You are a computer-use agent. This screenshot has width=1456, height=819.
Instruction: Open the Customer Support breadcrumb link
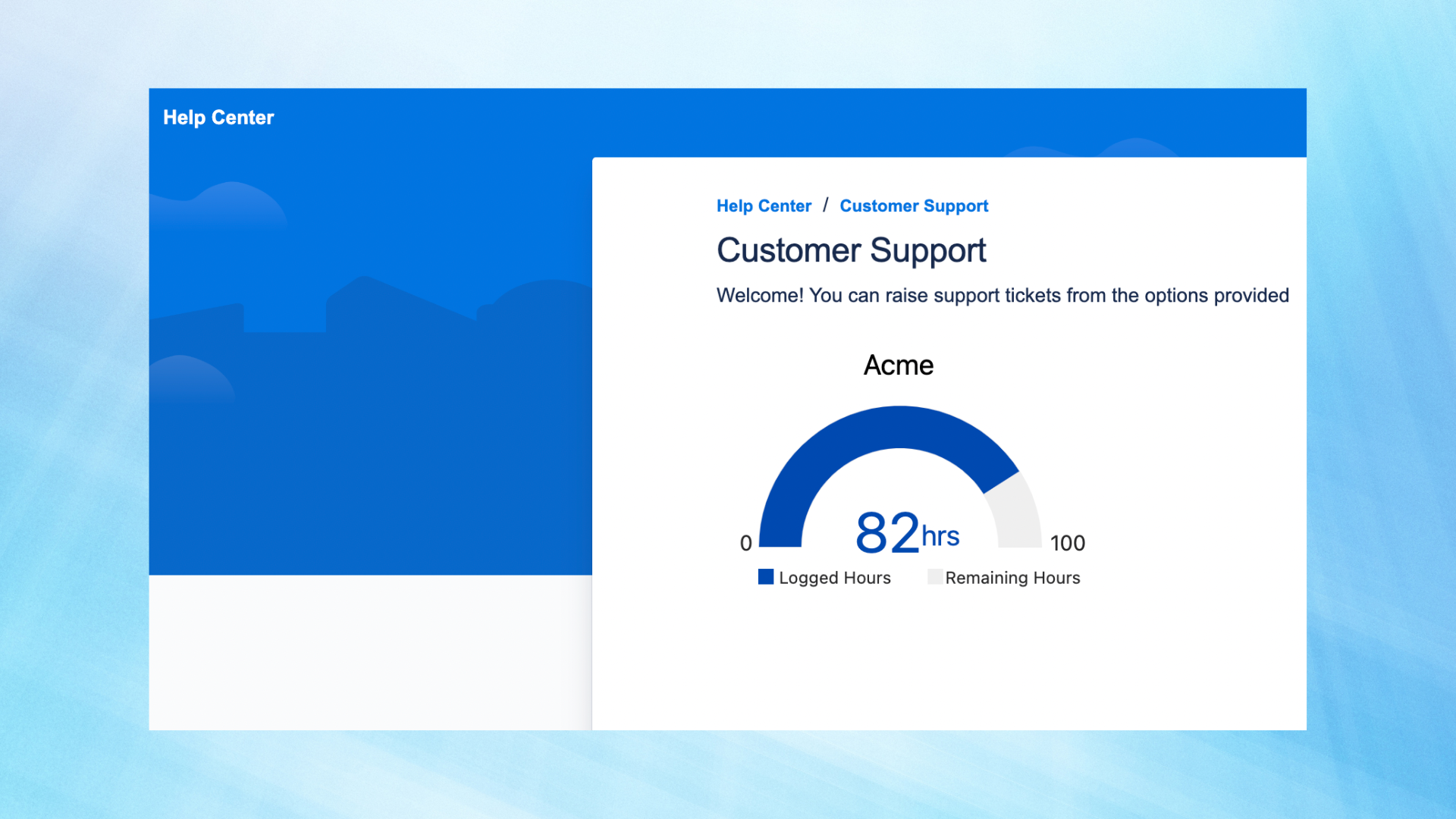point(914,206)
